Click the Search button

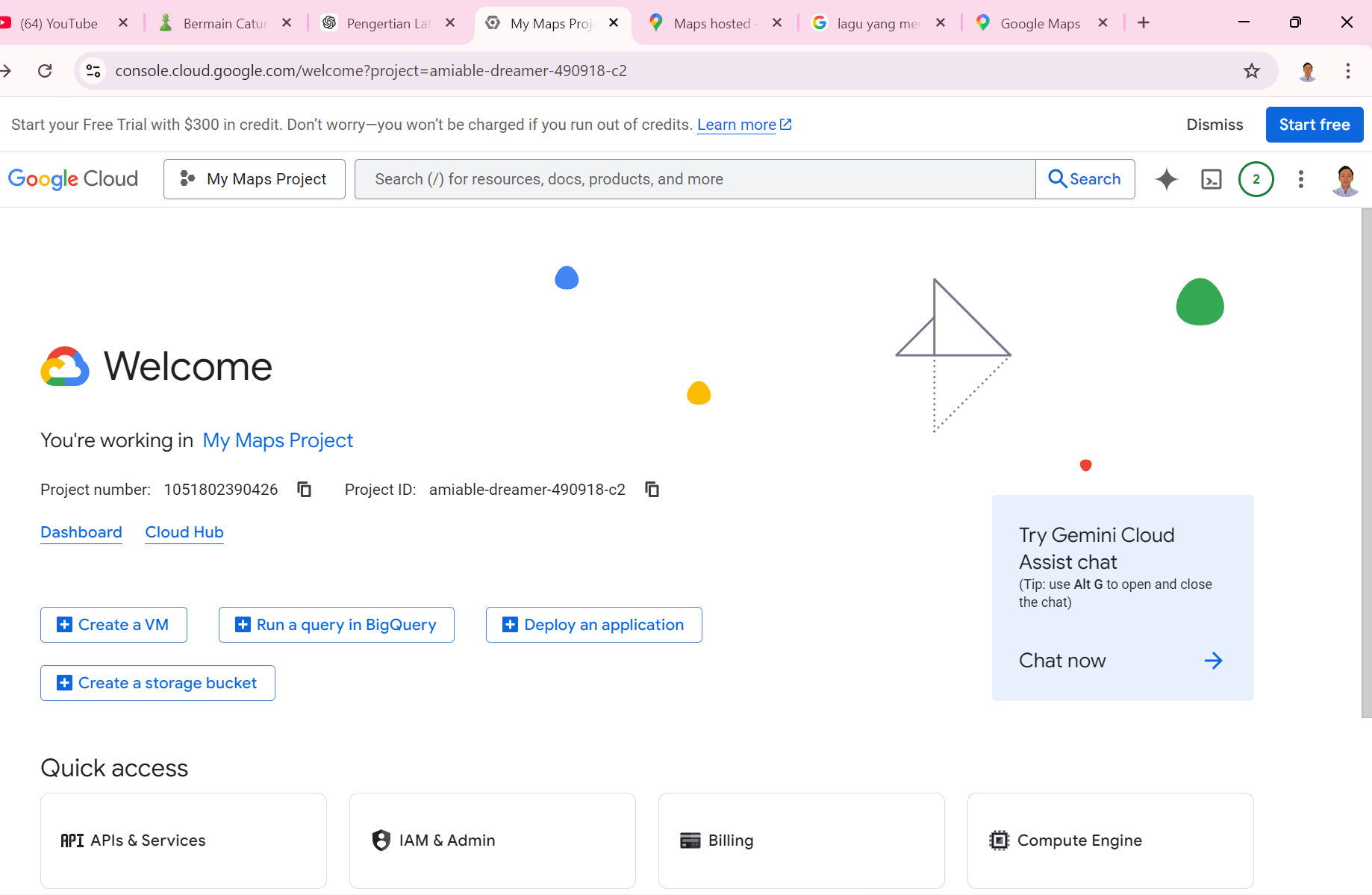tap(1085, 179)
